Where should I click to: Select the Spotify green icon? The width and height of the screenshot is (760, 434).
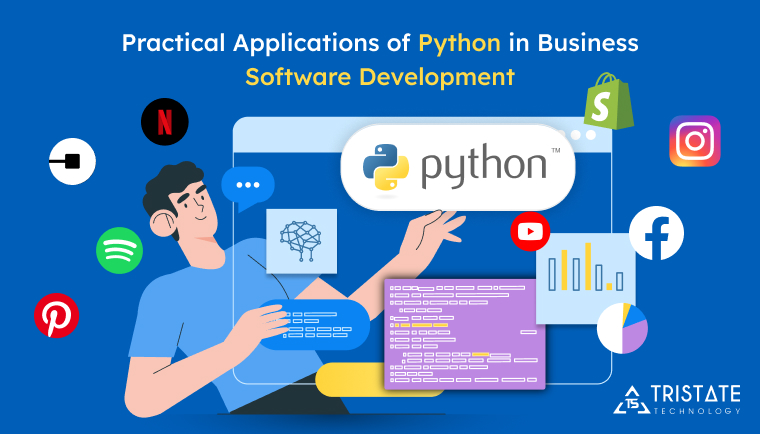(119, 250)
